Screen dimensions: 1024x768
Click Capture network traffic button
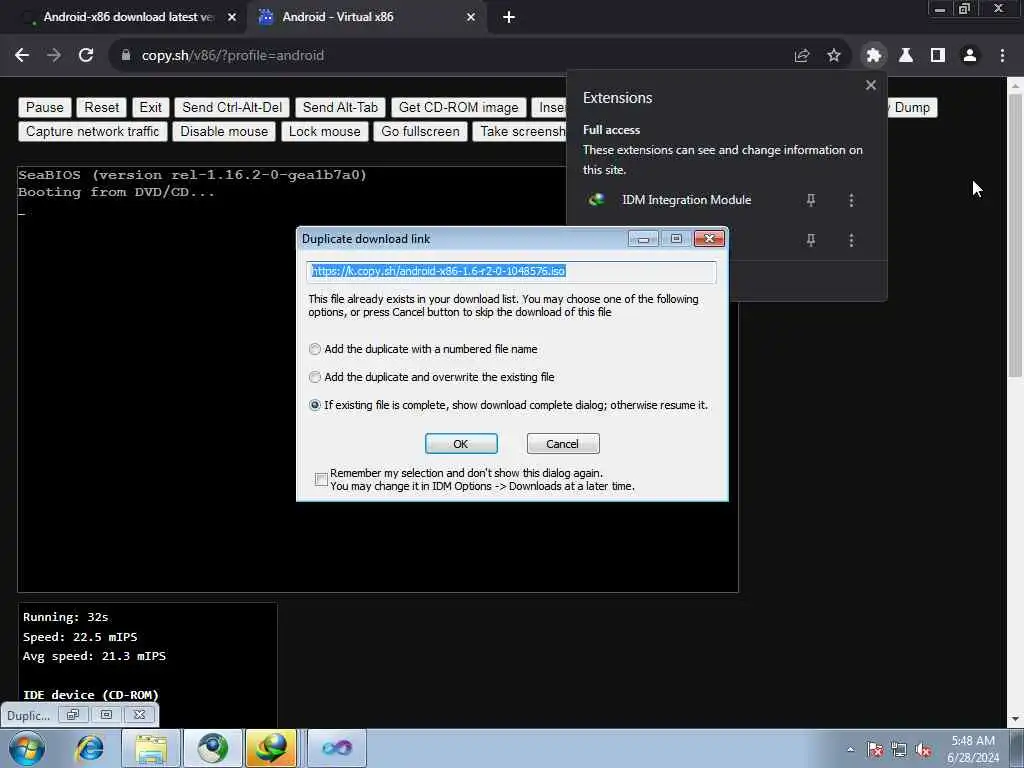93,131
